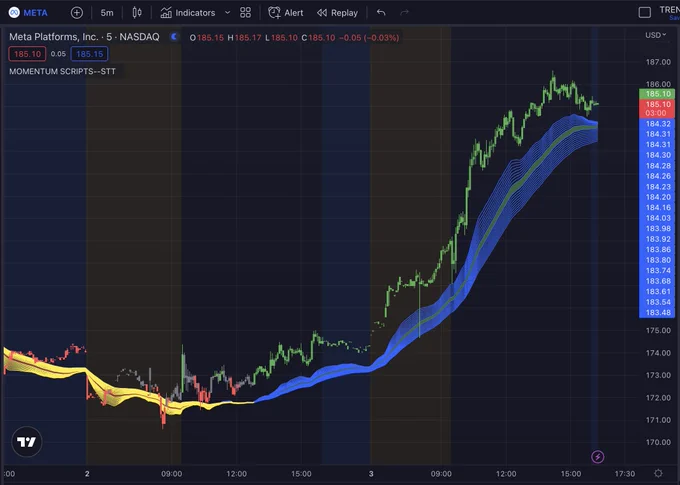
Task: Open the candlestick chart style menu
Action: [137, 13]
